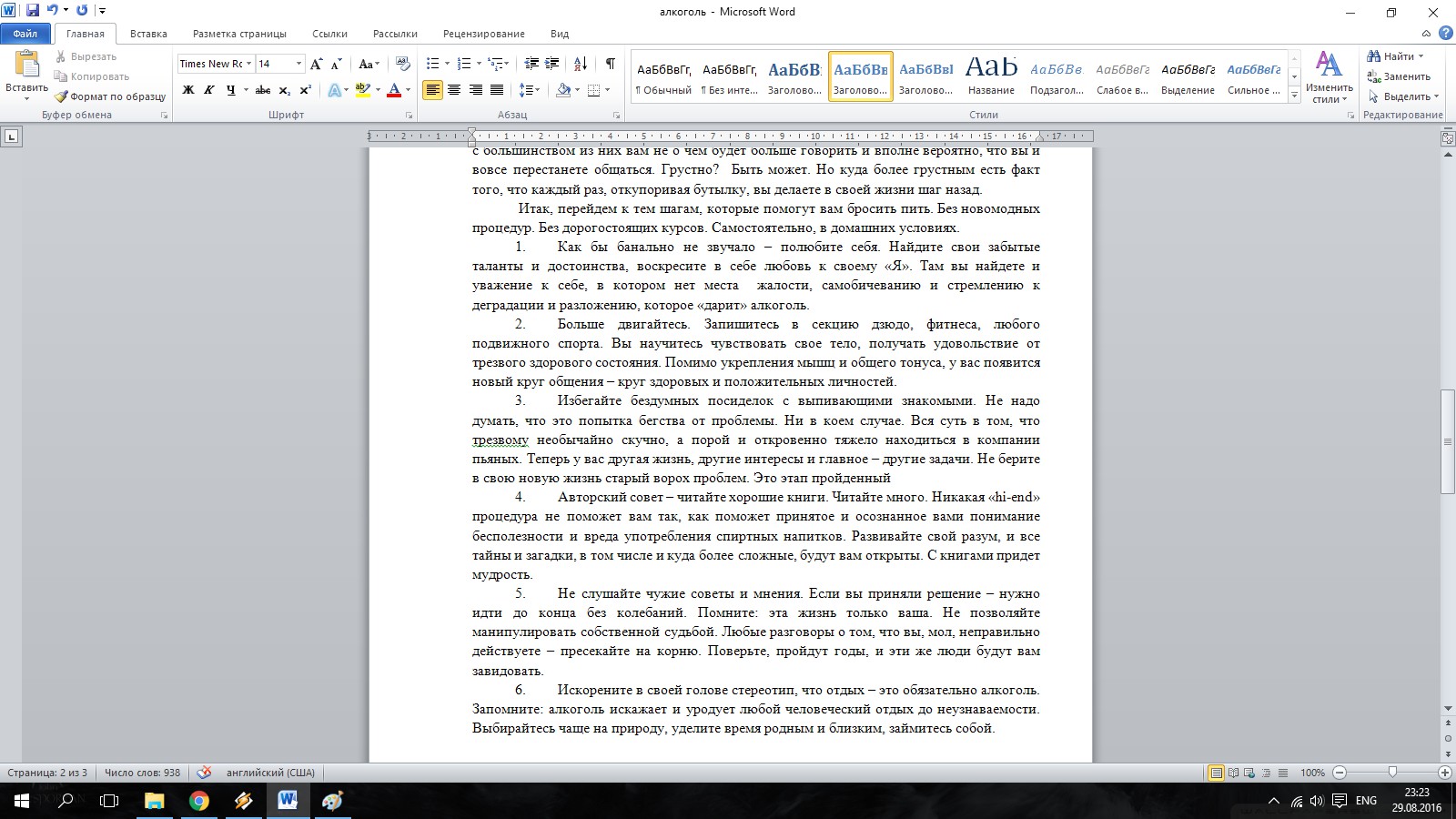The width and height of the screenshot is (1456, 819).
Task: Apply the Без интервала style
Action: click(729, 76)
